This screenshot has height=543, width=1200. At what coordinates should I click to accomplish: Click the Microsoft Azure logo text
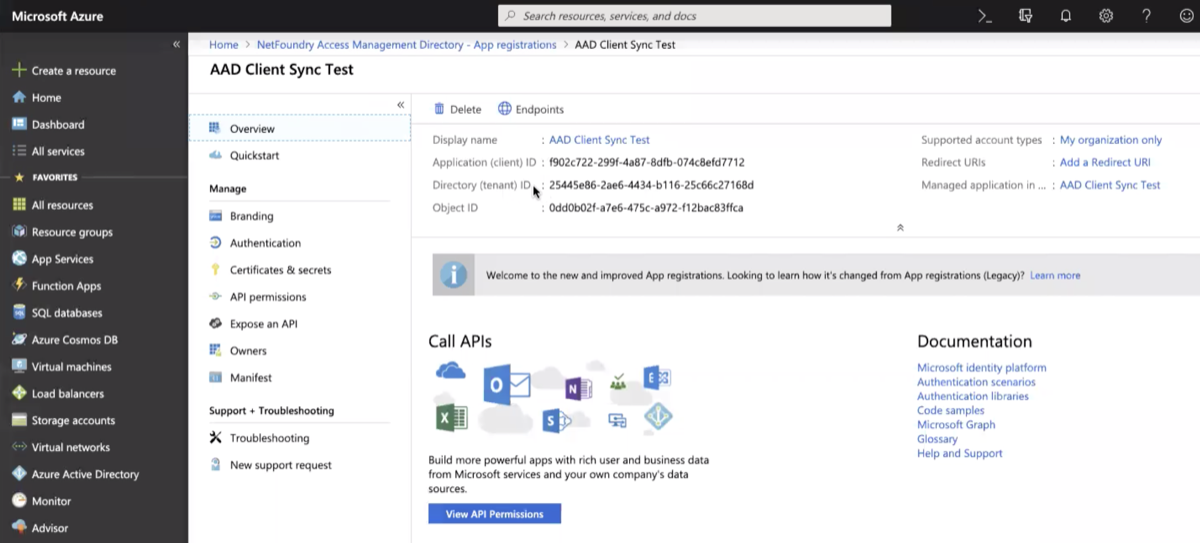pyautogui.click(x=57, y=16)
